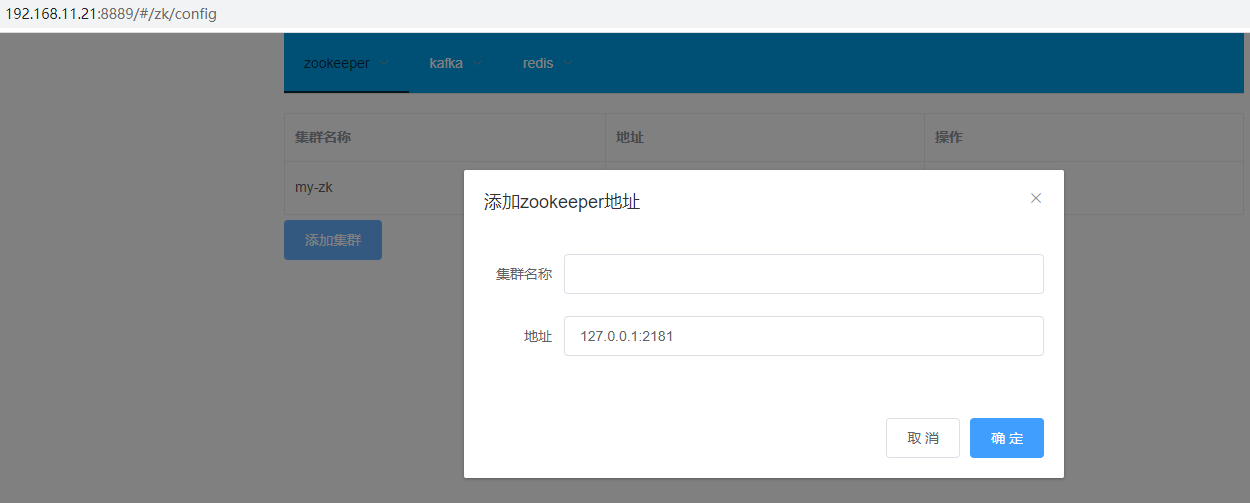
Task: Click the 集群名称 column header
Action: (x=445, y=138)
